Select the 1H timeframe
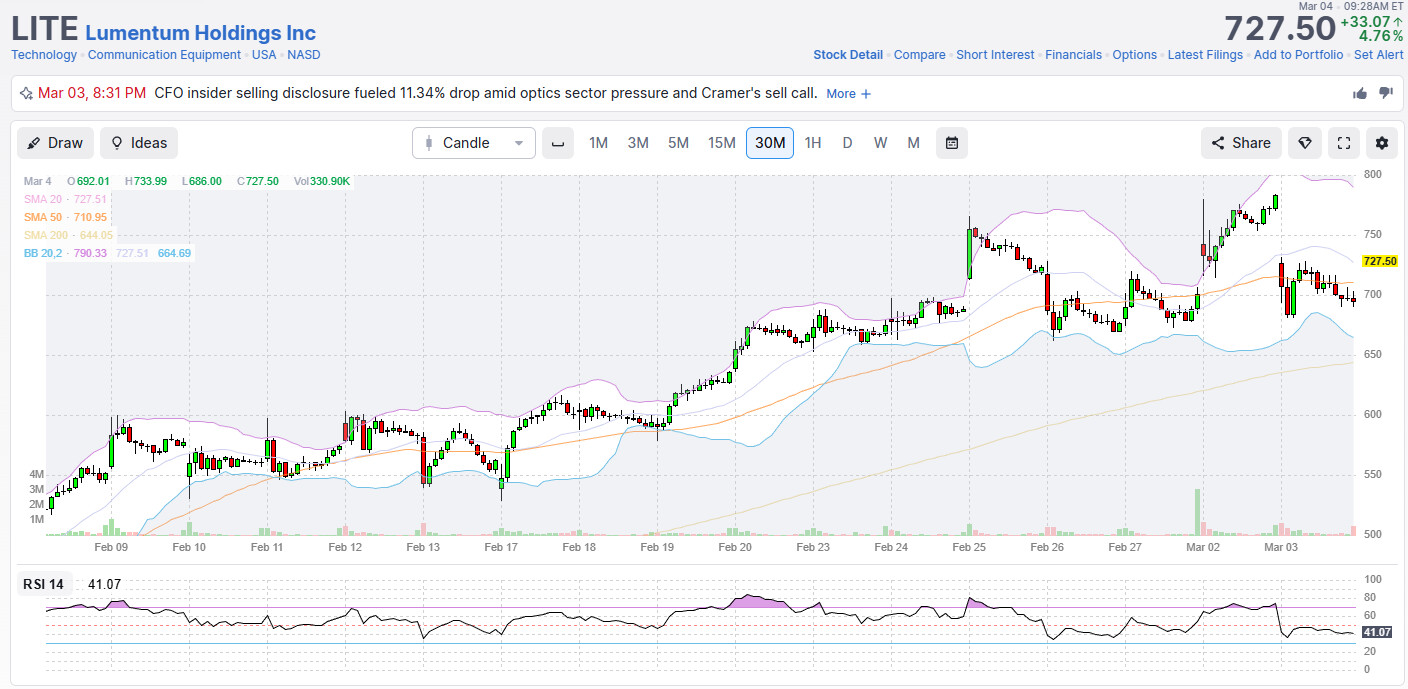 [813, 143]
